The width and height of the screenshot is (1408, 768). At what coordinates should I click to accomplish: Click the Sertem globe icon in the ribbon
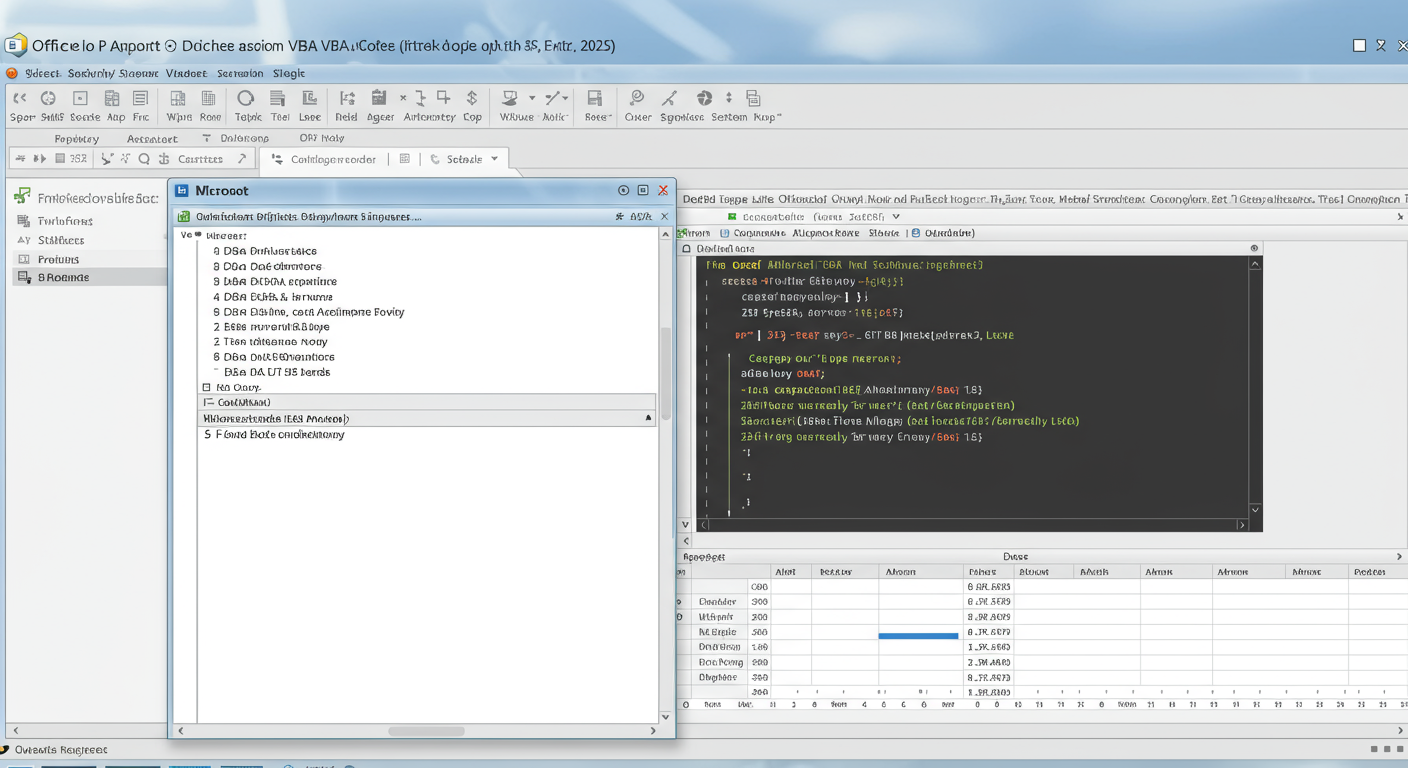tap(705, 99)
